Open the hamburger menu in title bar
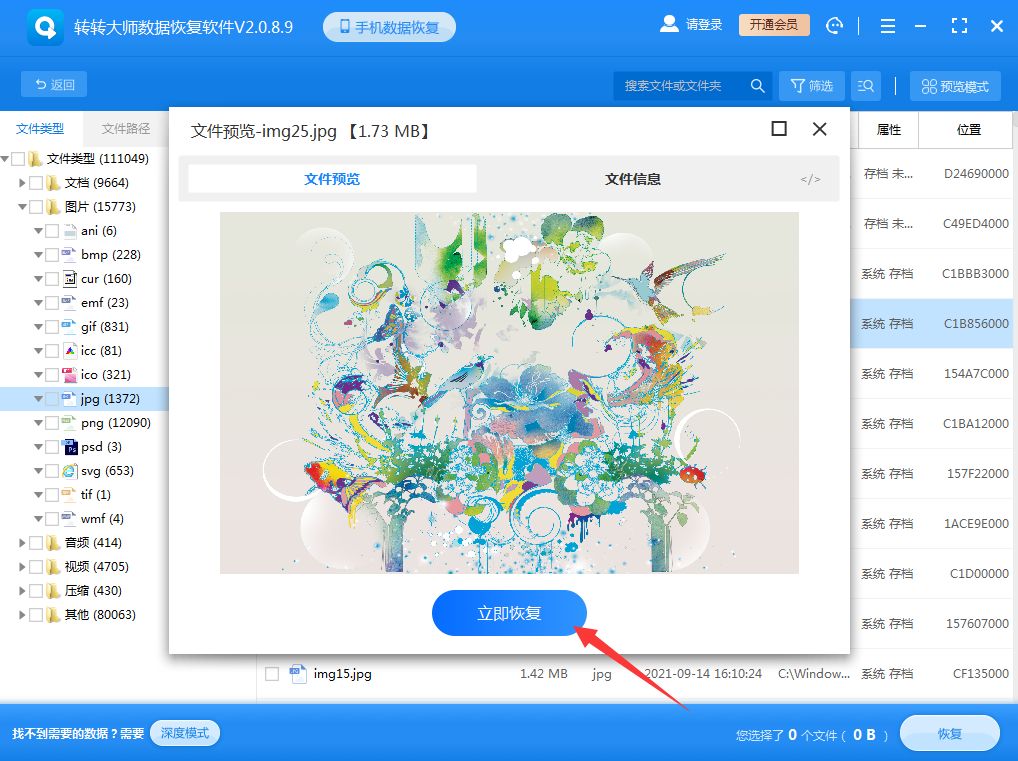The height and width of the screenshot is (761, 1018). coord(887,25)
